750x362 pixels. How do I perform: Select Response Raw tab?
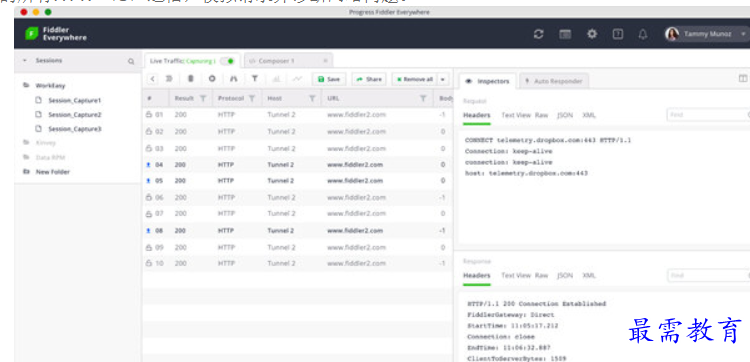tap(542, 275)
